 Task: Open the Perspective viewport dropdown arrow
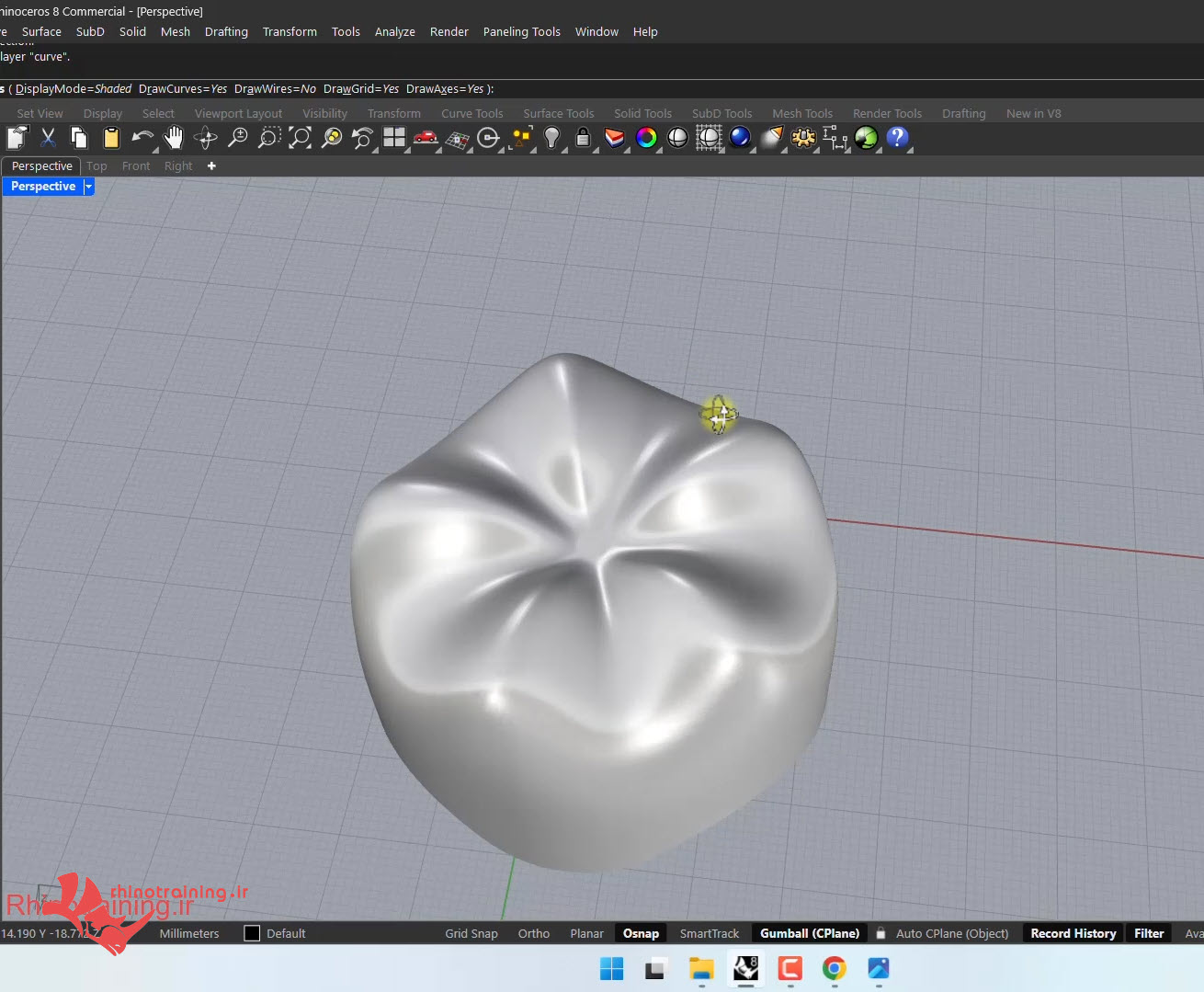pyautogui.click(x=88, y=187)
